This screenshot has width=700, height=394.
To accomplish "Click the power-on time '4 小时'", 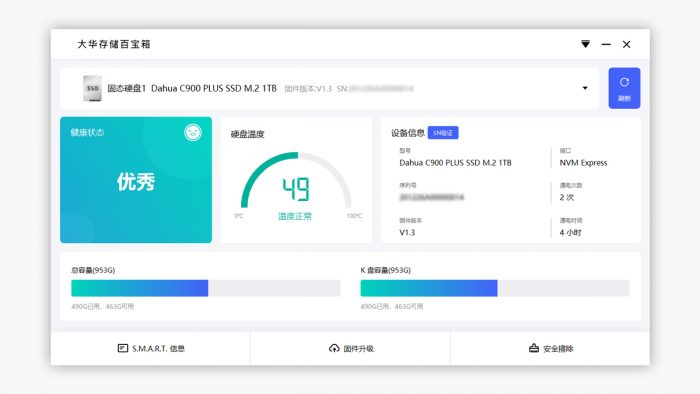I will tap(570, 232).
